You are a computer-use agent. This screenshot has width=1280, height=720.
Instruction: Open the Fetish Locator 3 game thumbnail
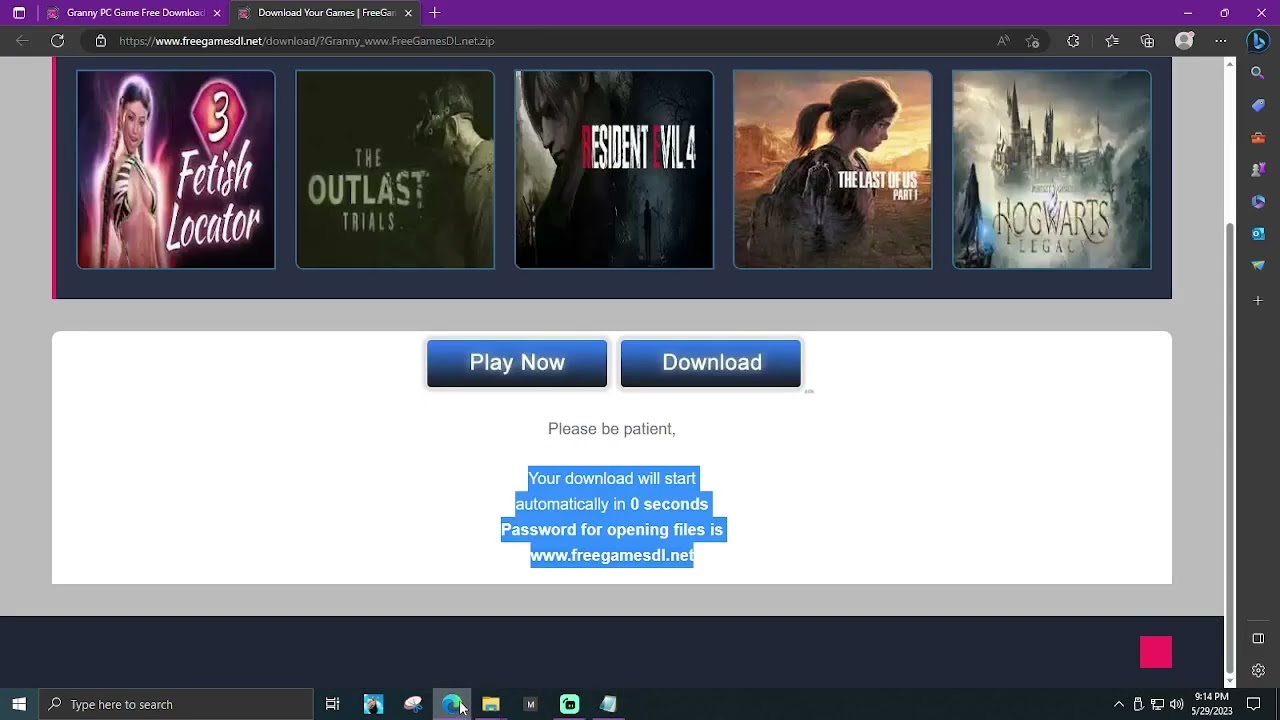tap(176, 169)
